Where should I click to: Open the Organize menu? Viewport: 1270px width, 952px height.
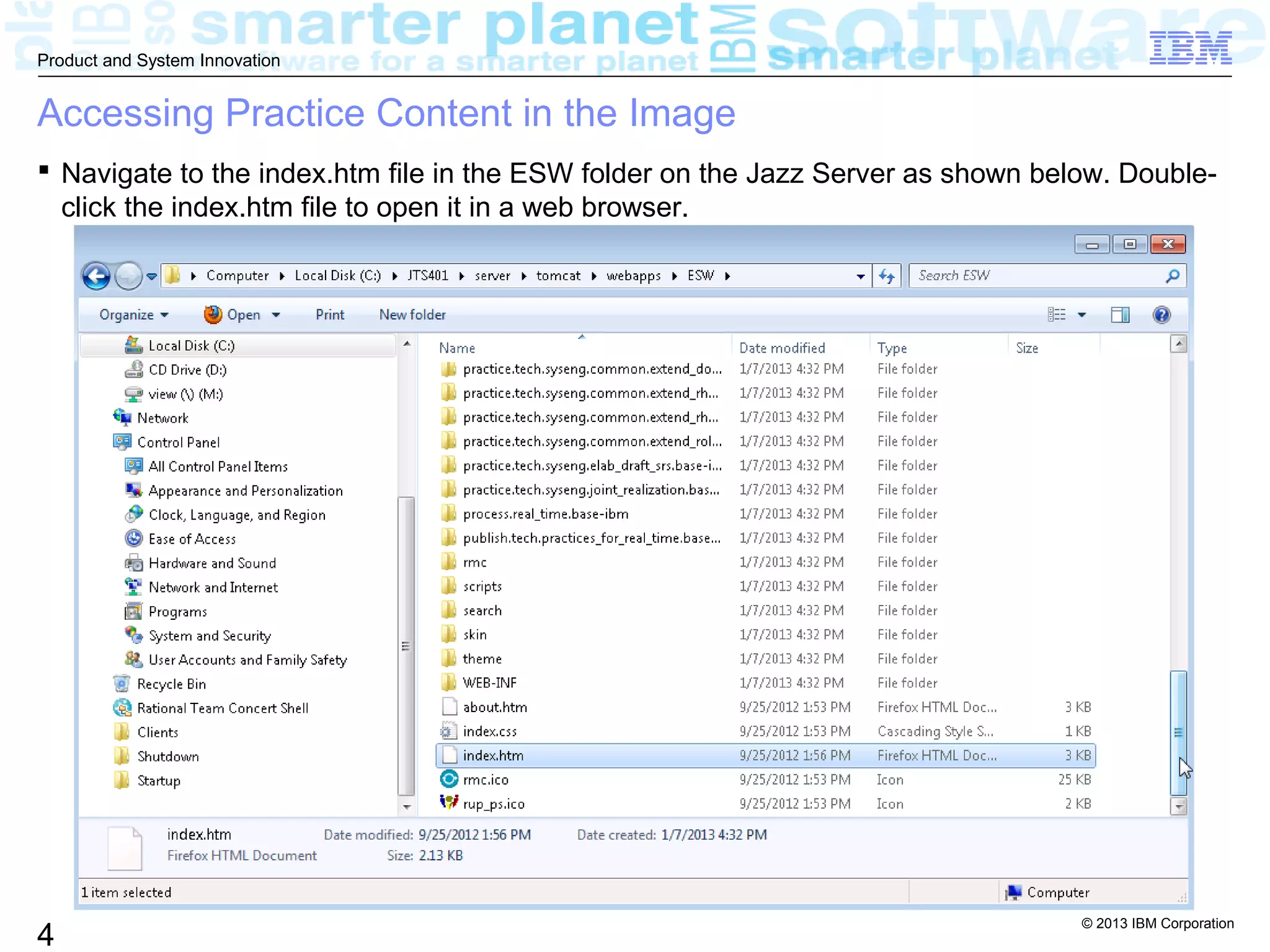point(133,315)
